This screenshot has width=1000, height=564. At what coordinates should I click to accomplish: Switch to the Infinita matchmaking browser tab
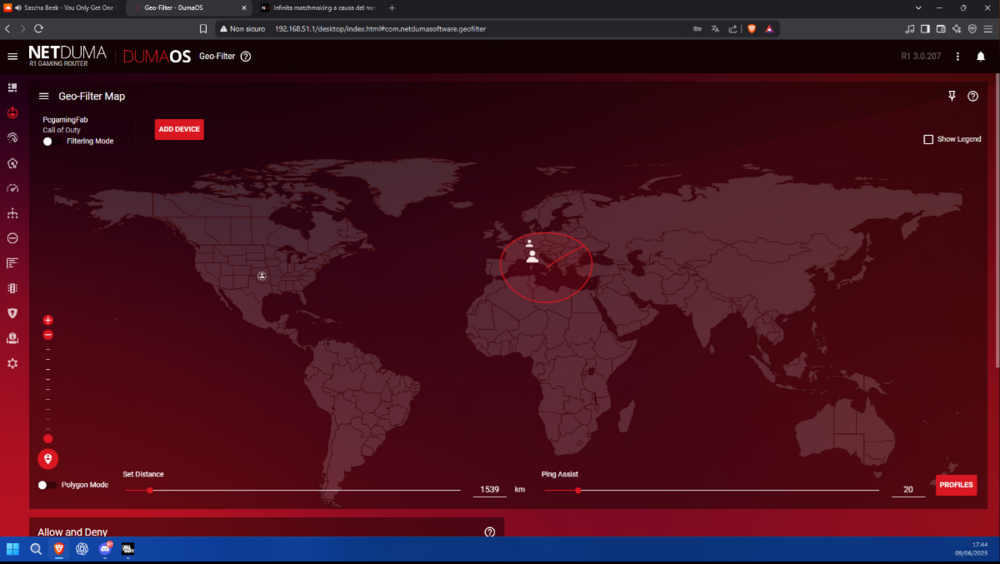pyautogui.click(x=318, y=8)
